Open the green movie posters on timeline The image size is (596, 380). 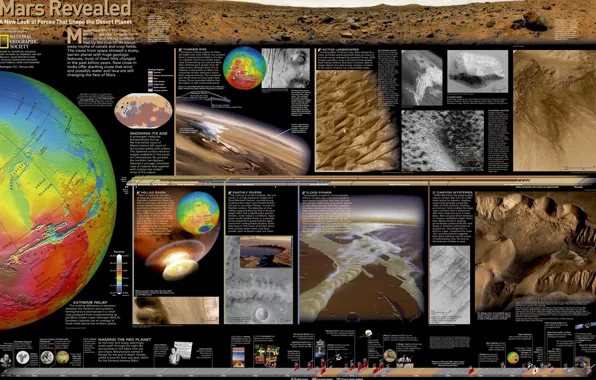(266, 356)
